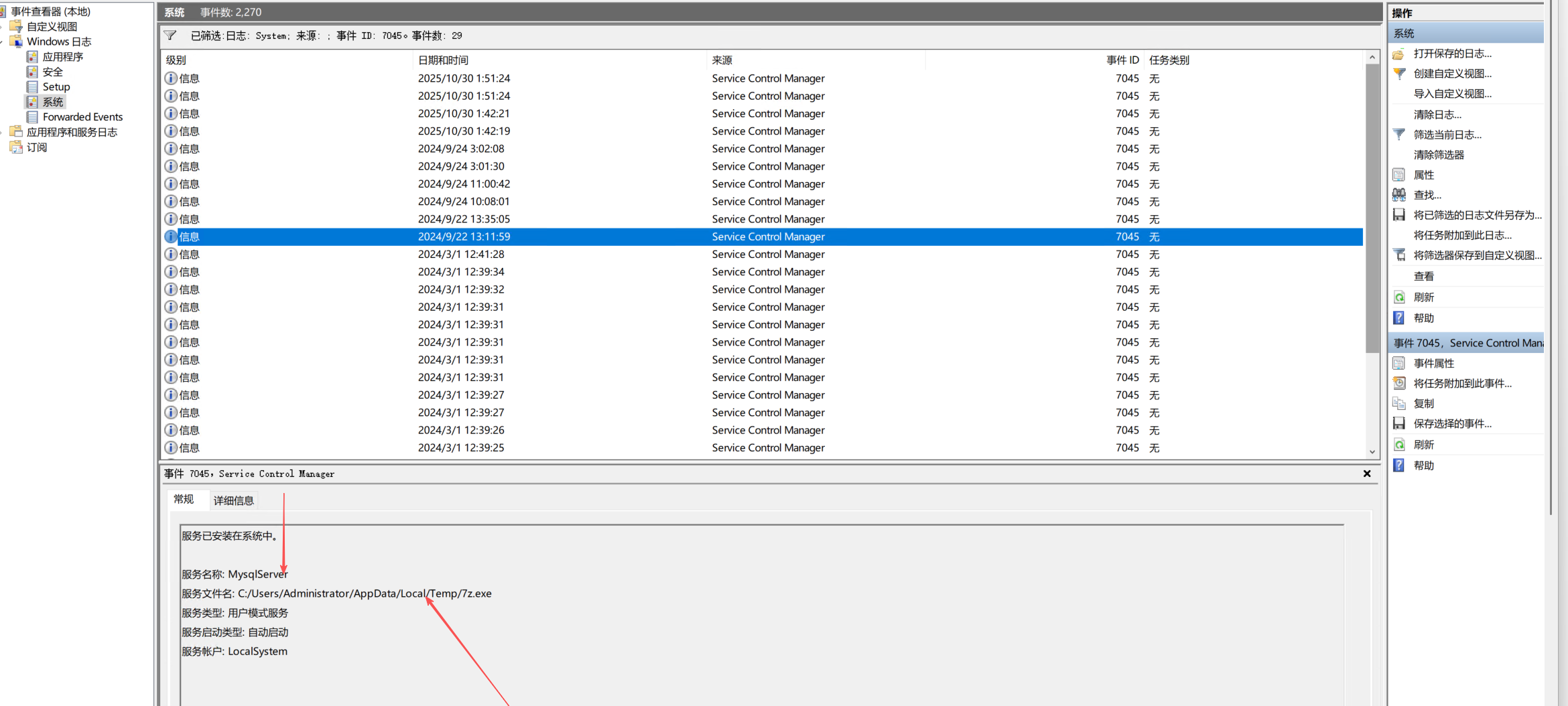Click the folder icon for 打开保存的日志

[1398, 54]
